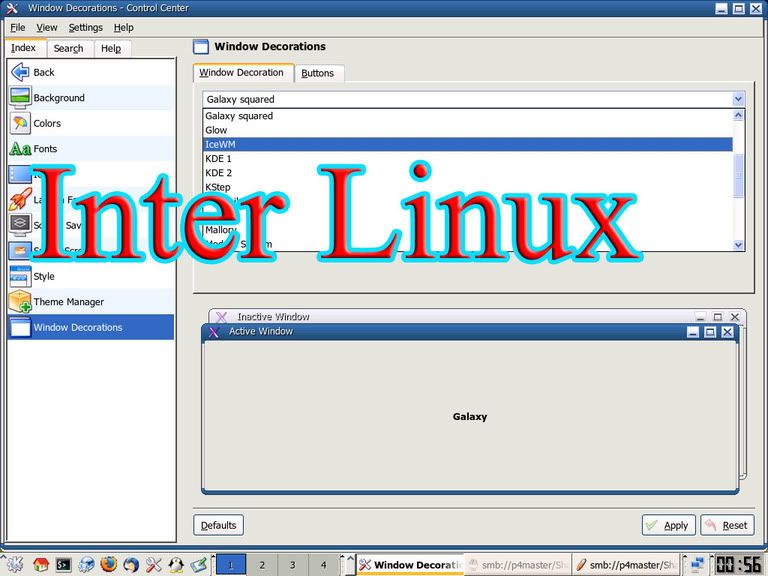Select Theme Manager in the sidebar
The height and width of the screenshot is (576, 768).
(x=91, y=302)
